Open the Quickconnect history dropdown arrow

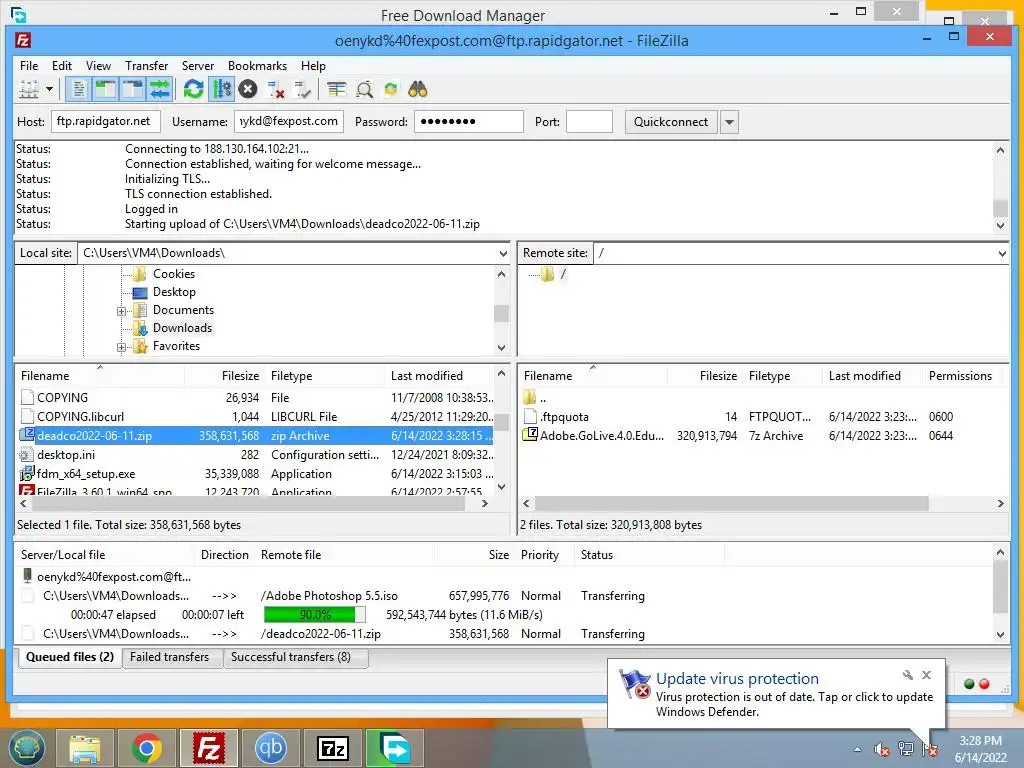click(x=729, y=121)
